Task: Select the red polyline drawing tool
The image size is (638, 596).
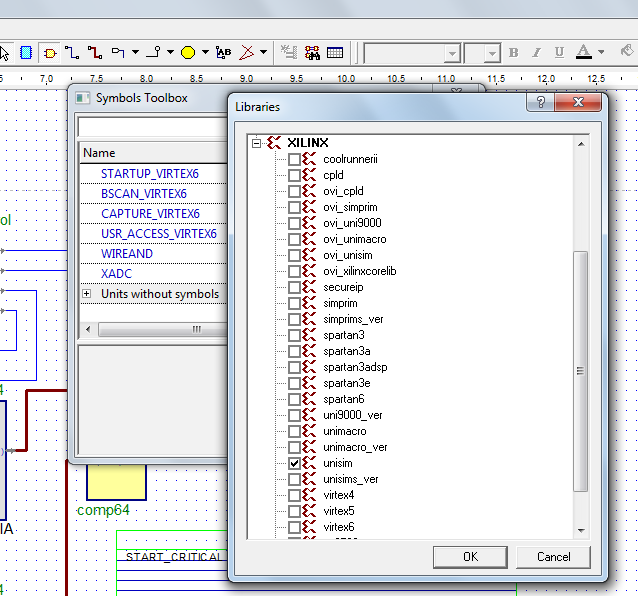Action: [247, 52]
